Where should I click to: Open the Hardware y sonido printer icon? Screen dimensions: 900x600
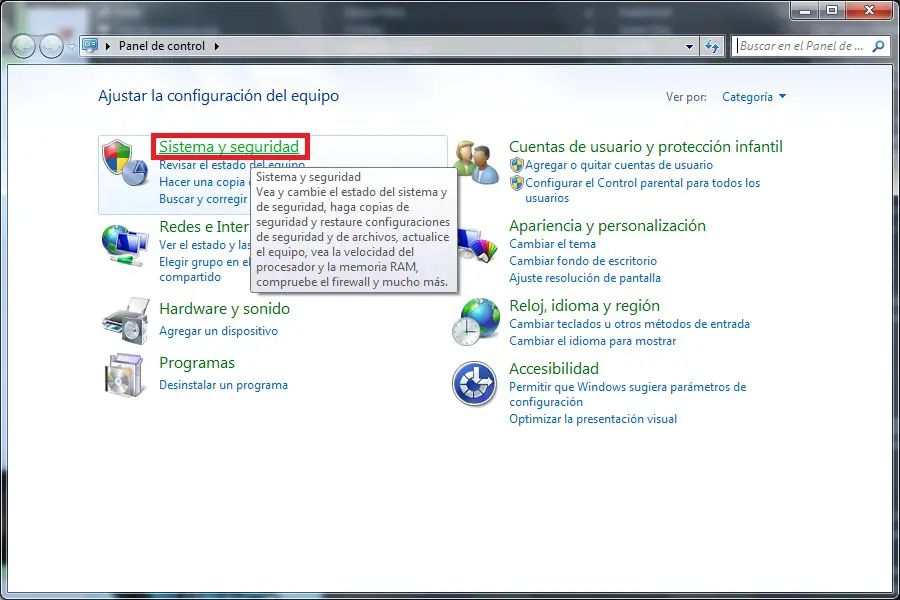(x=126, y=321)
